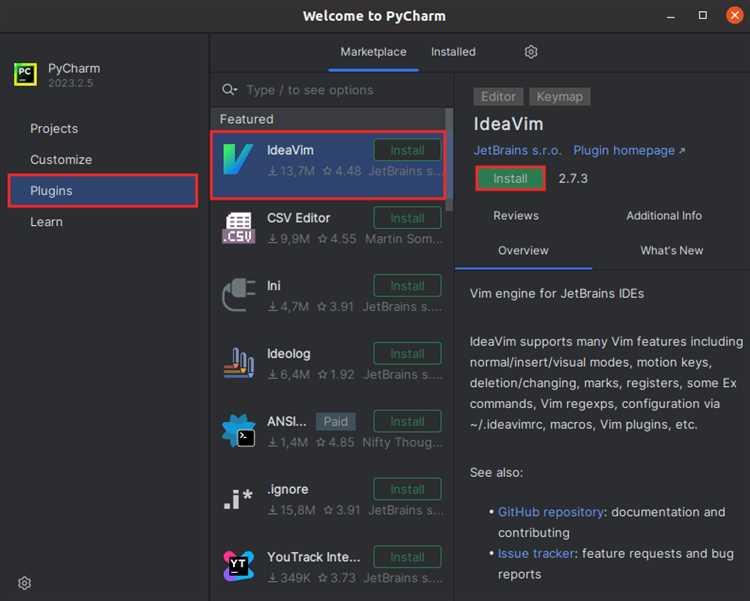Click the version number 2.7.3
This screenshot has width=750, height=601.
573,178
